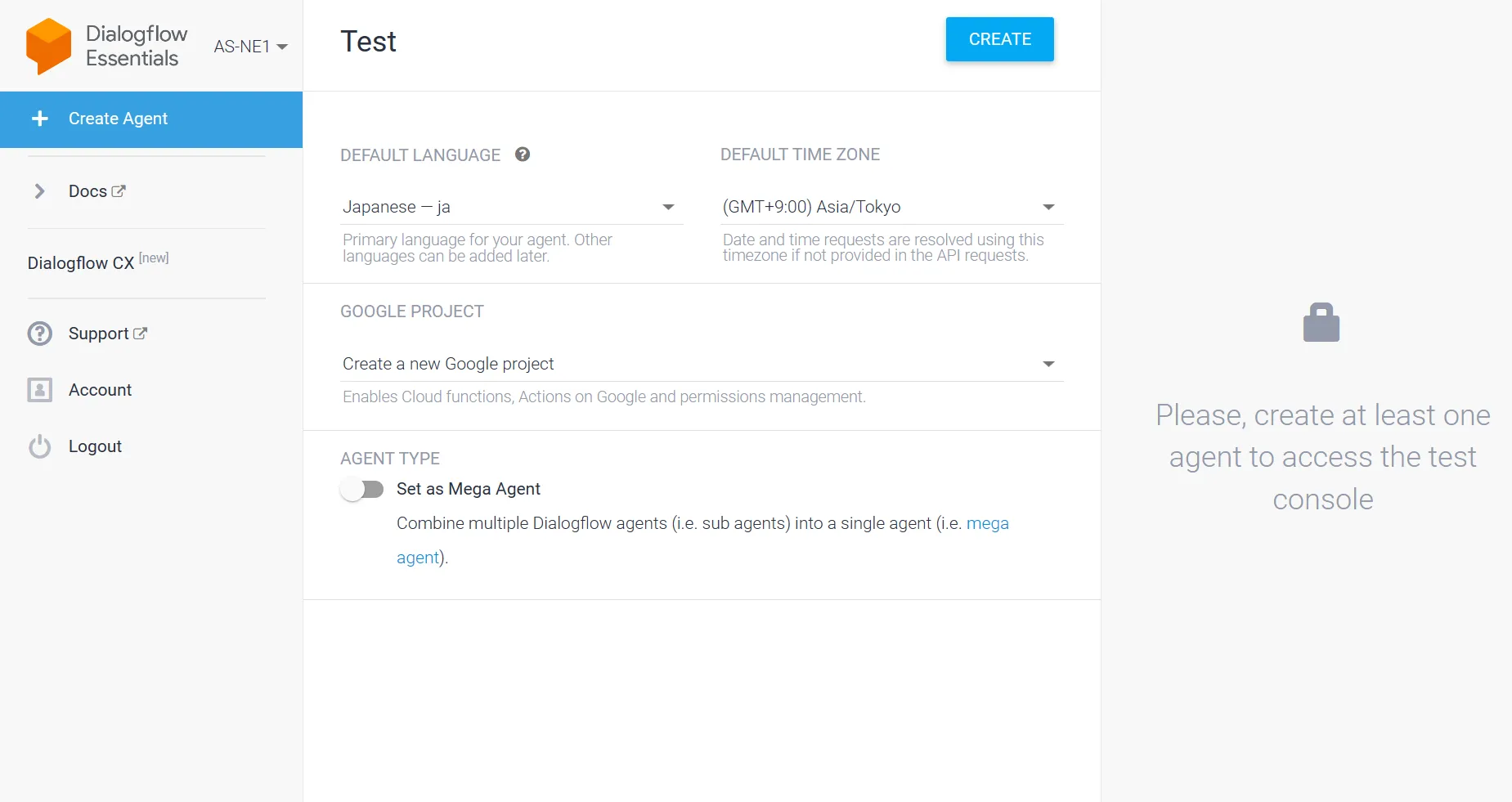The width and height of the screenshot is (1512, 802).
Task: Click the Support question mark icon
Action: coord(39,334)
